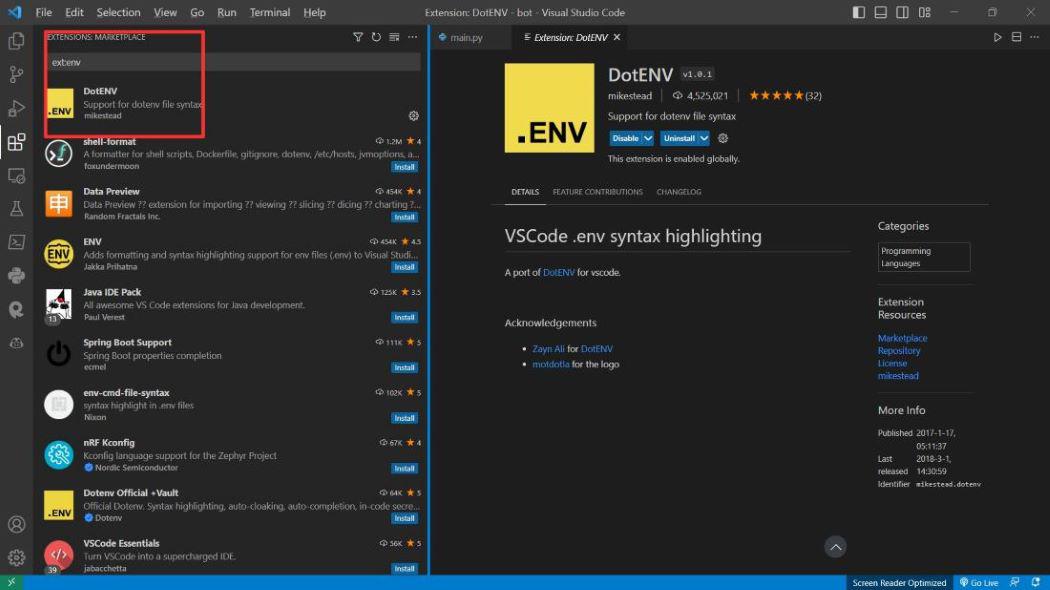The height and width of the screenshot is (590, 1050).
Task: Open the Help menu
Action: (314, 12)
